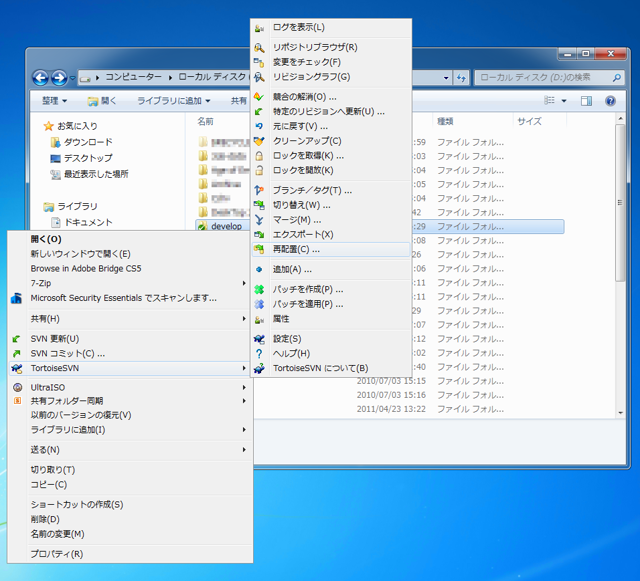
Task: Open the view options dropdown arrow
Action: pyautogui.click(x=564, y=101)
